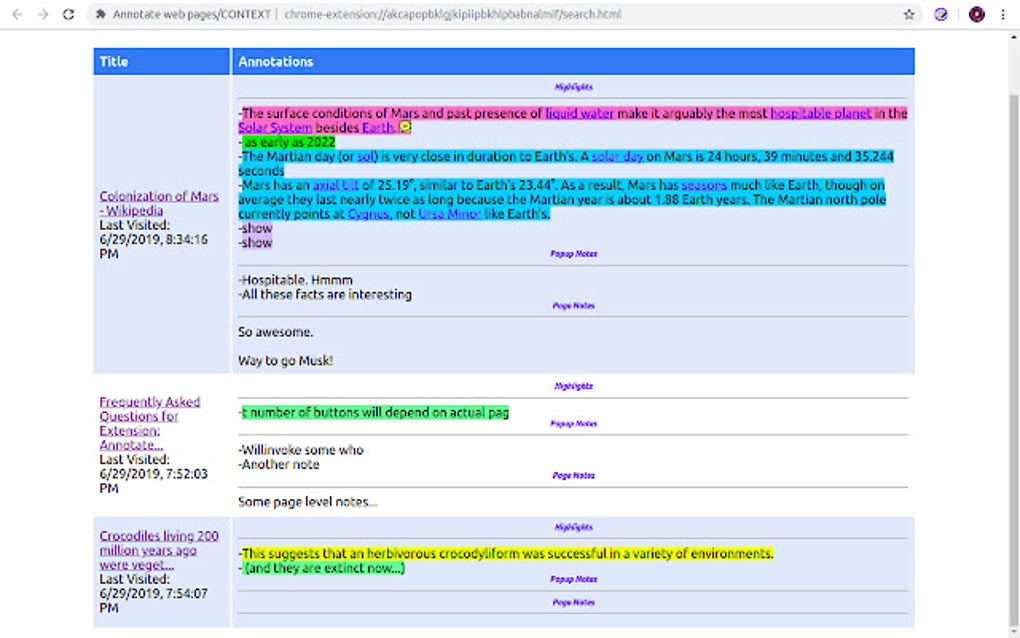Viewport: 1020px width, 638px height.
Task: Open the Frequently Asked Questions extension link
Action: [x=149, y=415]
